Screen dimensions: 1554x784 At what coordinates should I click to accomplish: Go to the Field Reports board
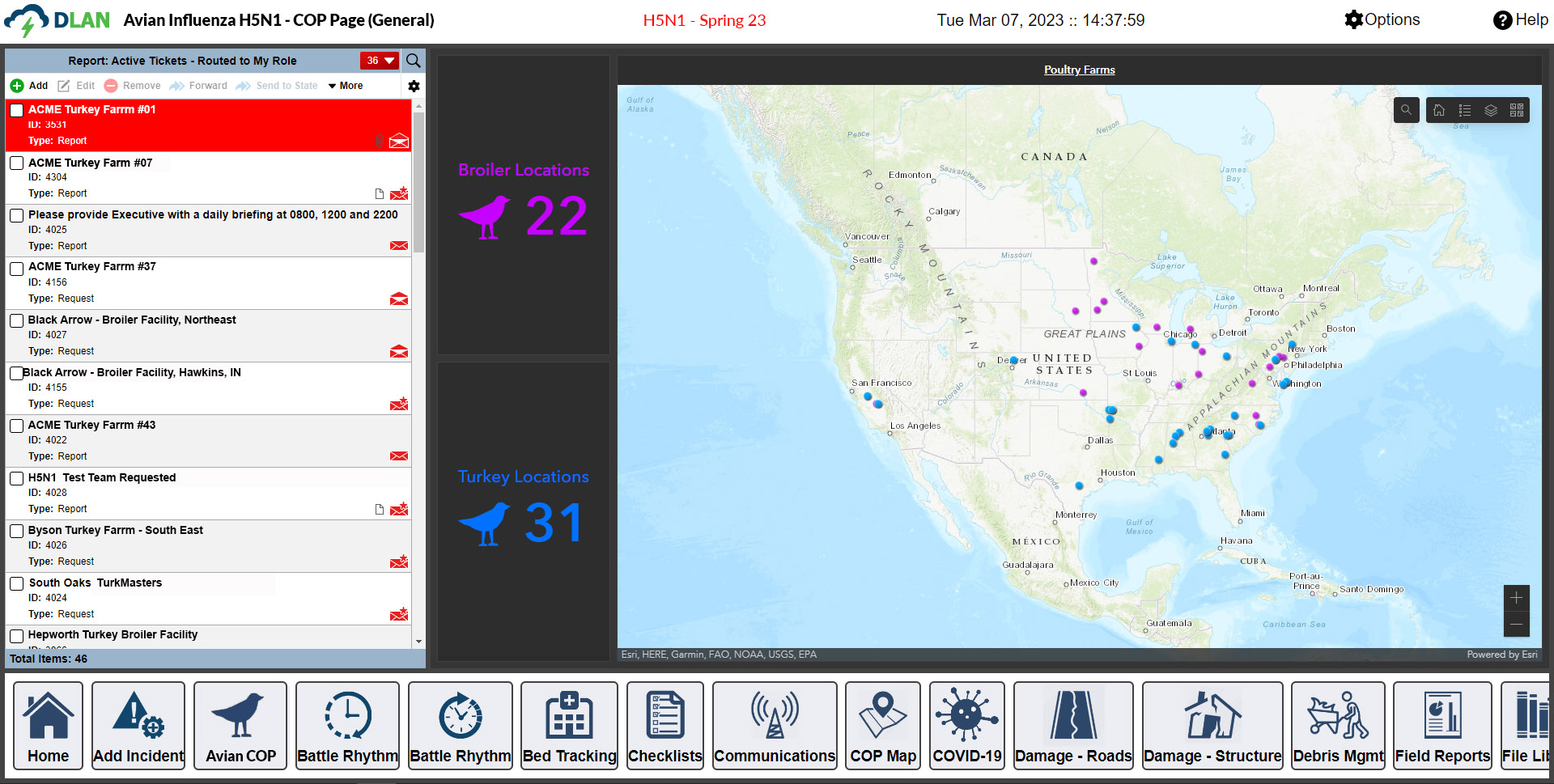pos(1442,726)
